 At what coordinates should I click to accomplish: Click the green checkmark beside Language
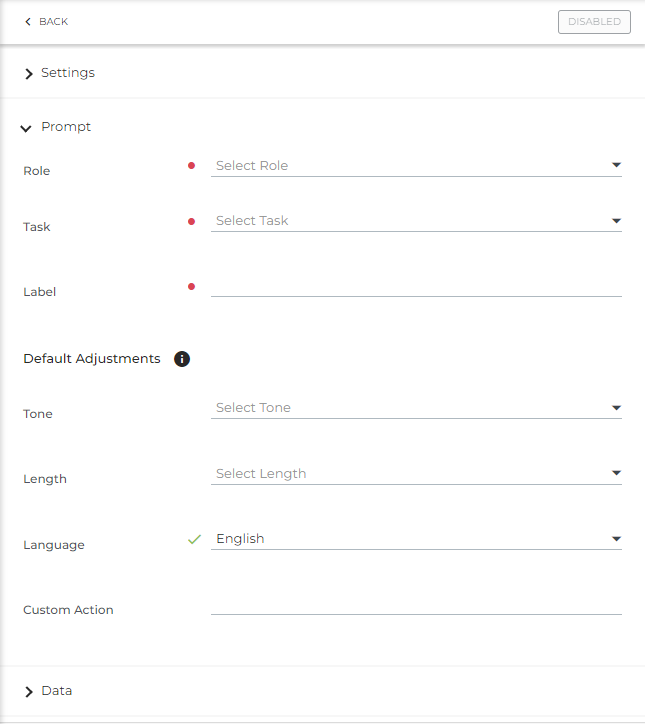[x=194, y=539]
